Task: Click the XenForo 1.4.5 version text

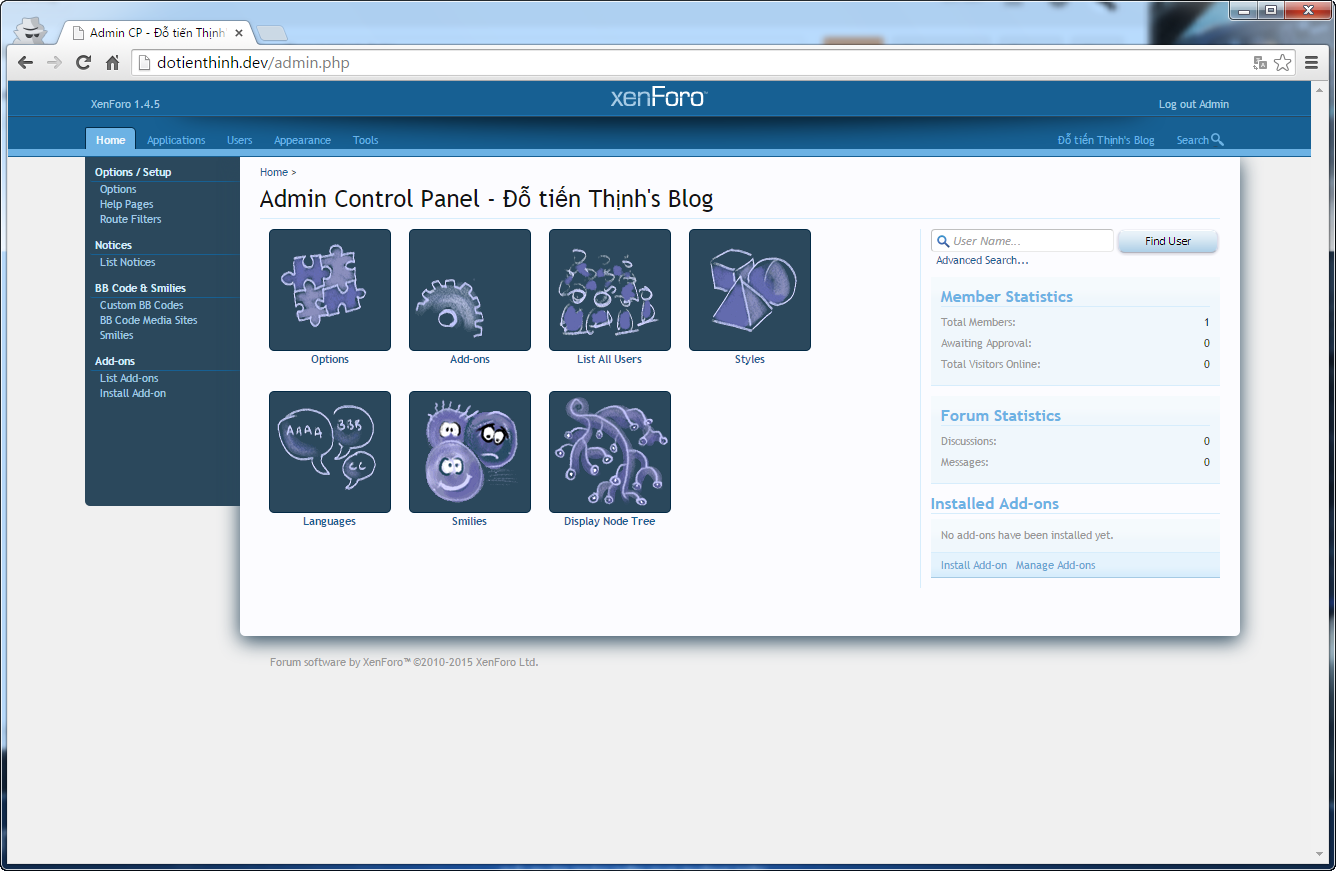Action: click(x=125, y=104)
